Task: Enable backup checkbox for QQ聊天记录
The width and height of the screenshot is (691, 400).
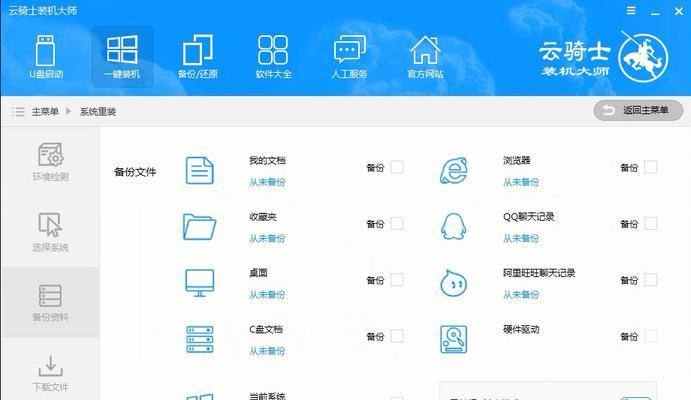Action: tap(650, 223)
